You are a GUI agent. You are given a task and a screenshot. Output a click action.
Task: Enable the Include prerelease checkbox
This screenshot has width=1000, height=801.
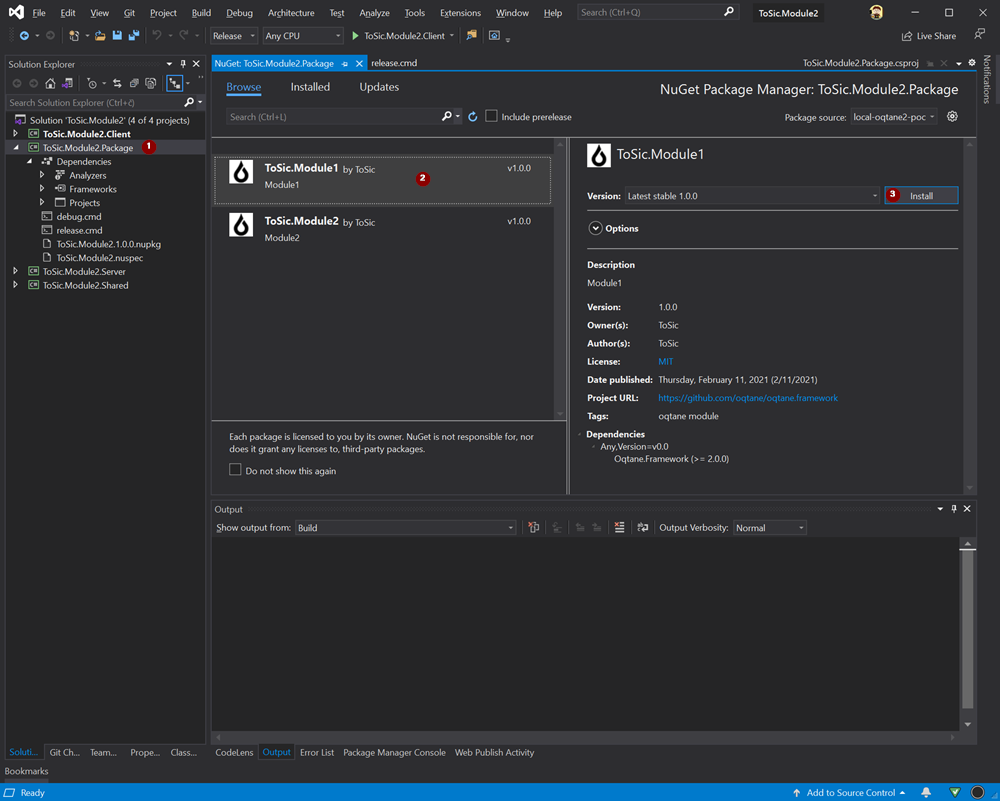pyautogui.click(x=490, y=116)
